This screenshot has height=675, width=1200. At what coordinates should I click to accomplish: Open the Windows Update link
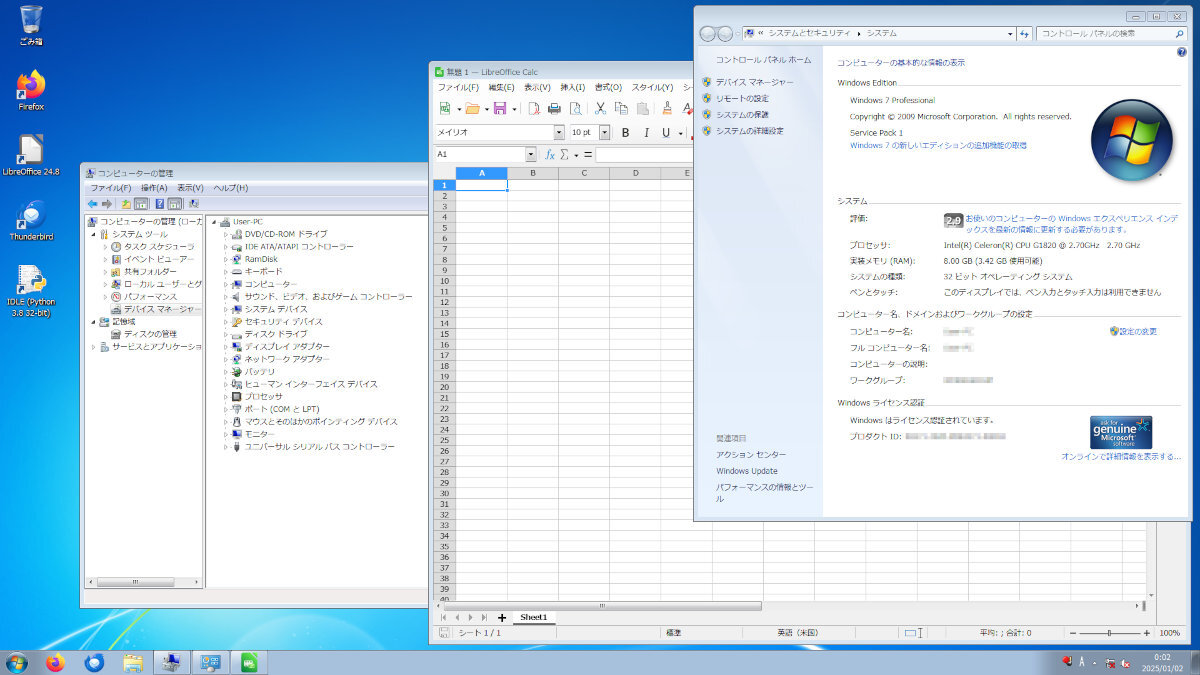click(746, 471)
